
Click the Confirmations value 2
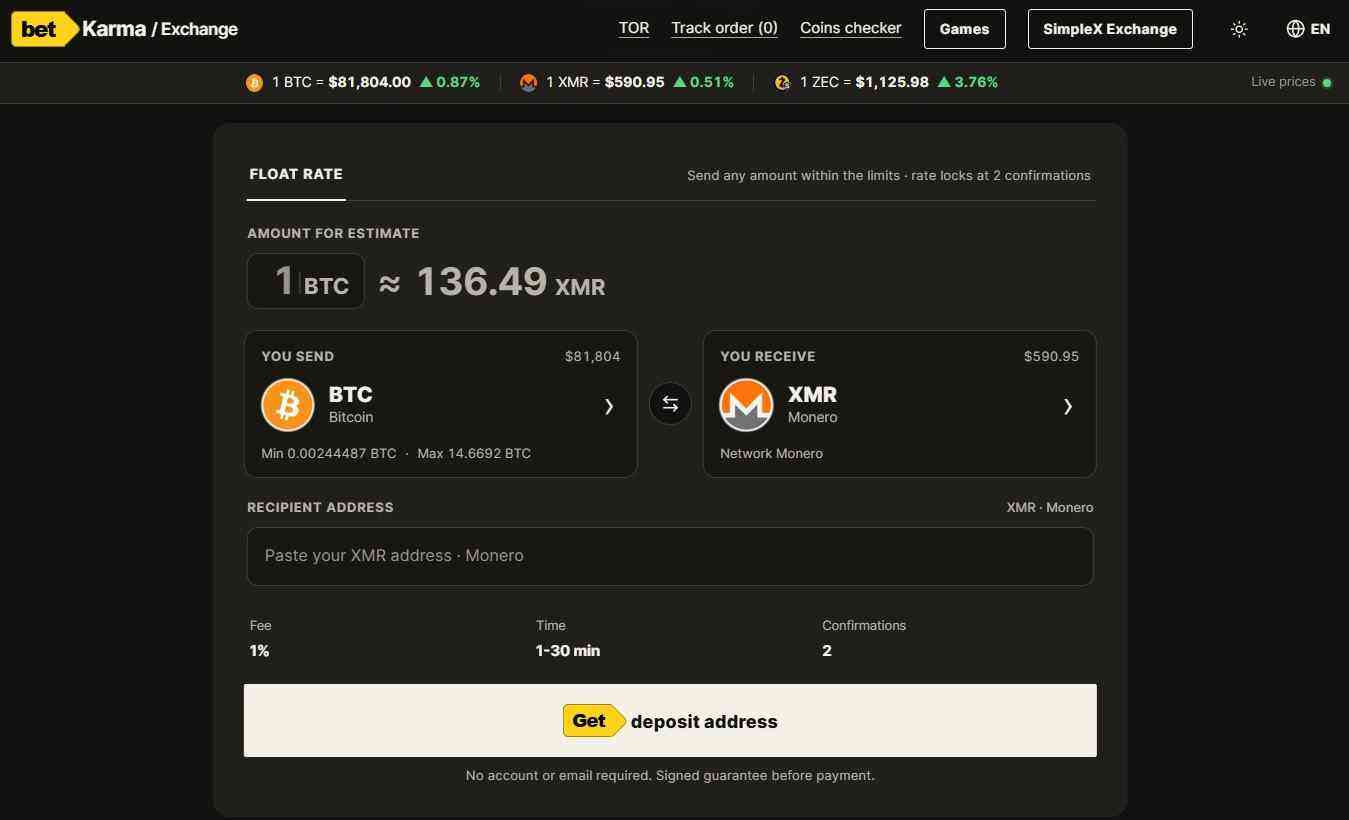pos(827,651)
